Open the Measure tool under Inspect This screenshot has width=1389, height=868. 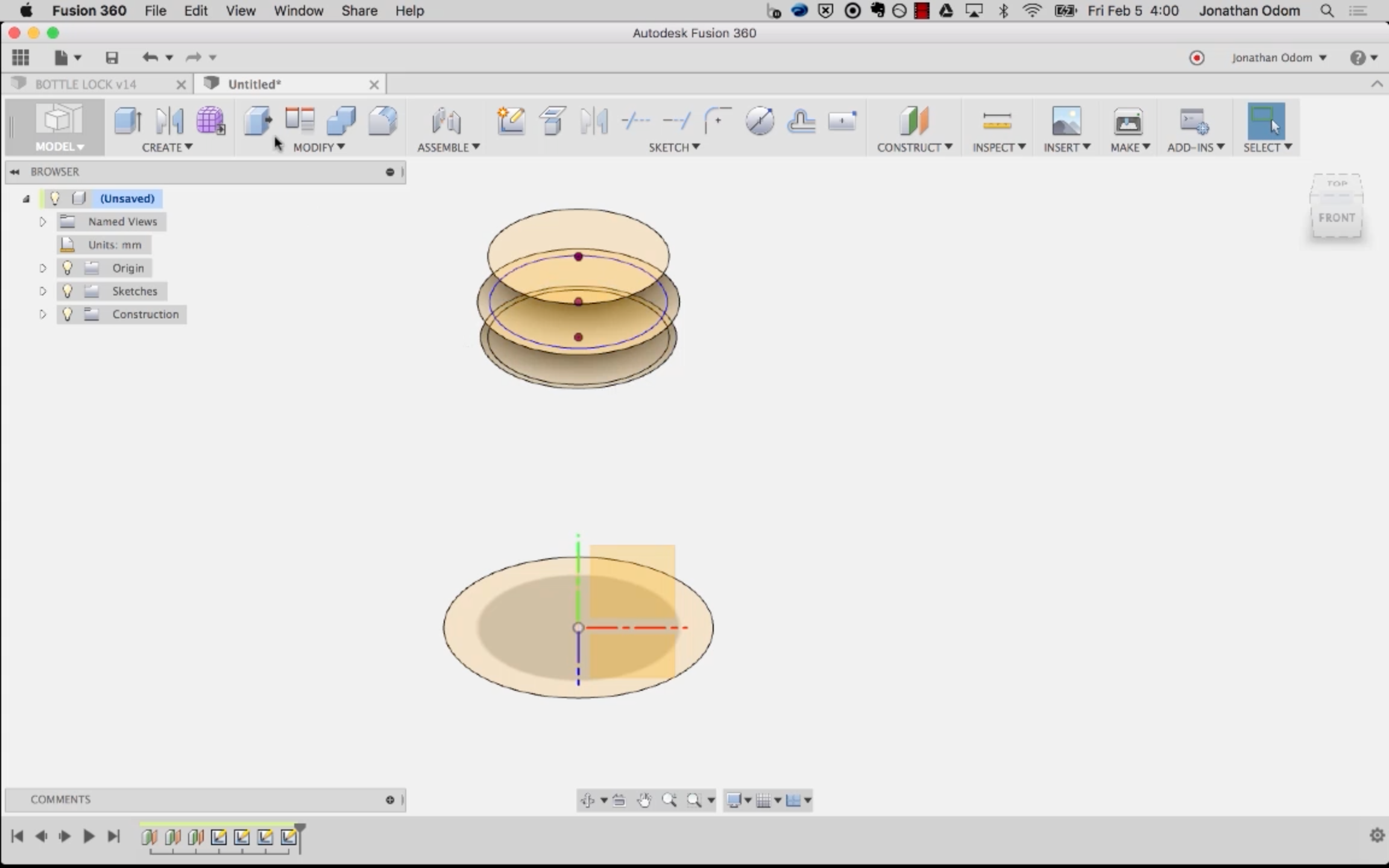click(x=996, y=121)
